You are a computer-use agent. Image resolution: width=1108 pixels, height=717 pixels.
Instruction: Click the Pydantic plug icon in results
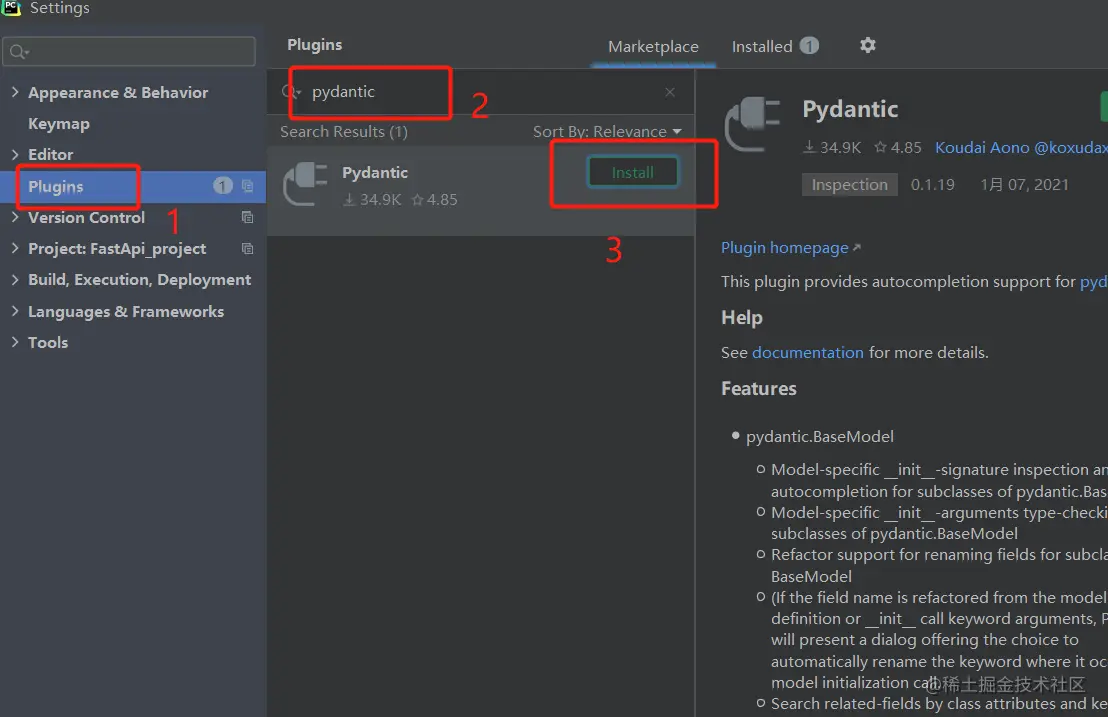[x=305, y=183]
